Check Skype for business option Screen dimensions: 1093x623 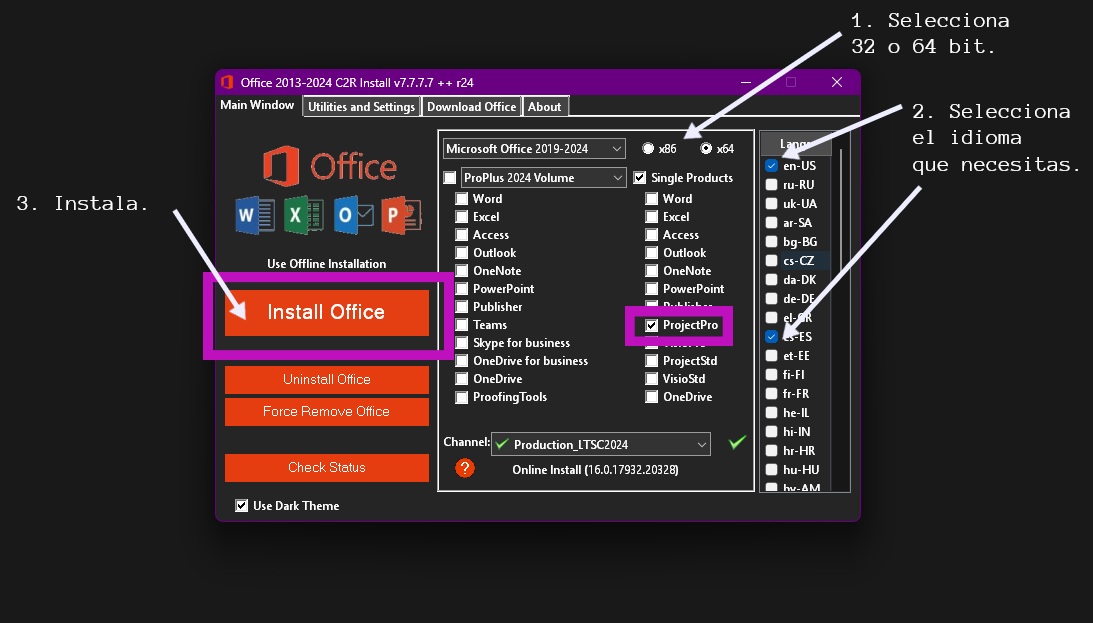click(x=461, y=343)
